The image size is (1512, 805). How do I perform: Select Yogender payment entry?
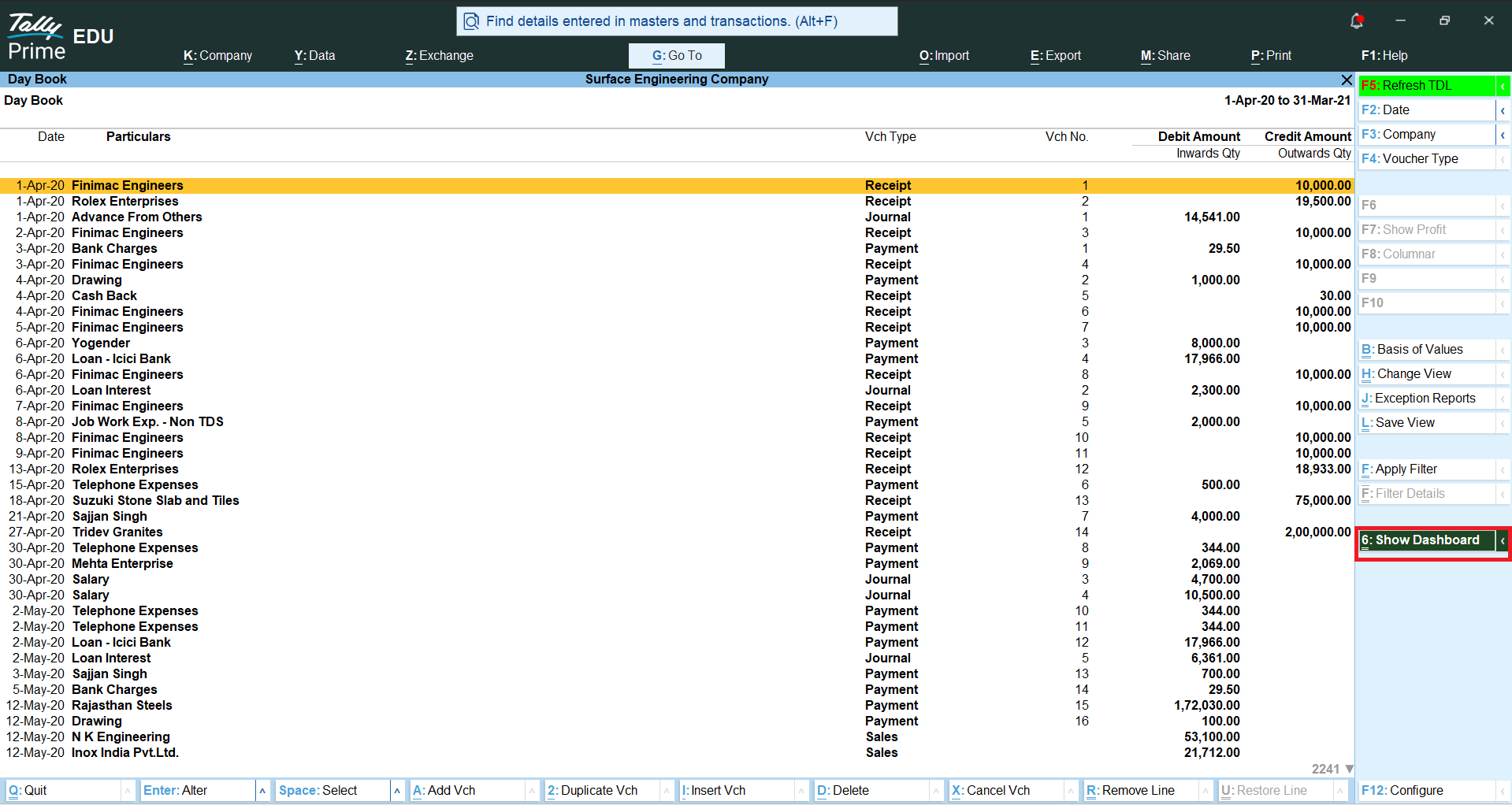[x=677, y=343]
